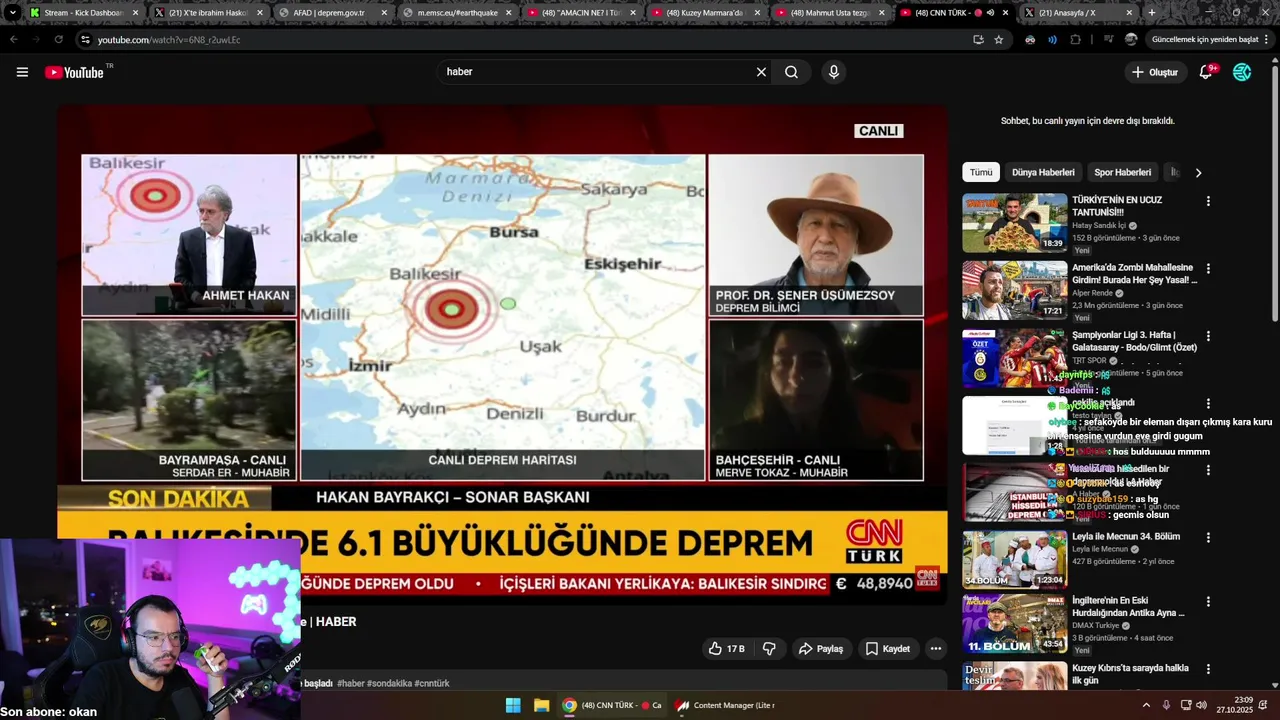This screenshot has height=720, width=1280.
Task: Click the #cnntürk hashtag link
Action: (432, 684)
